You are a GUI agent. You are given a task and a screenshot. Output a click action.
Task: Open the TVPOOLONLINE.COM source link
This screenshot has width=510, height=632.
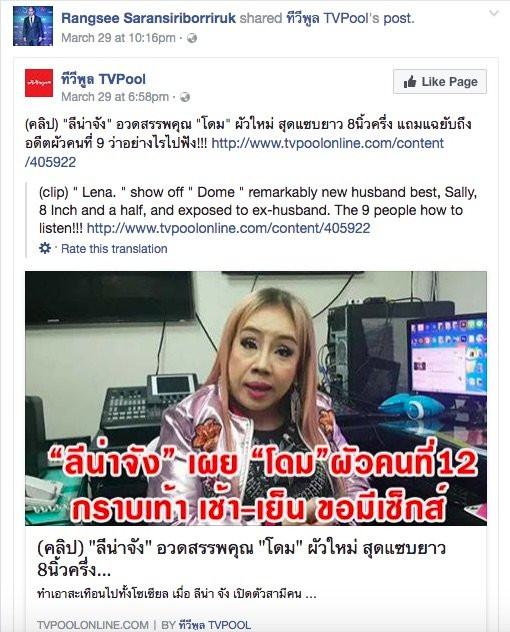pos(93,625)
